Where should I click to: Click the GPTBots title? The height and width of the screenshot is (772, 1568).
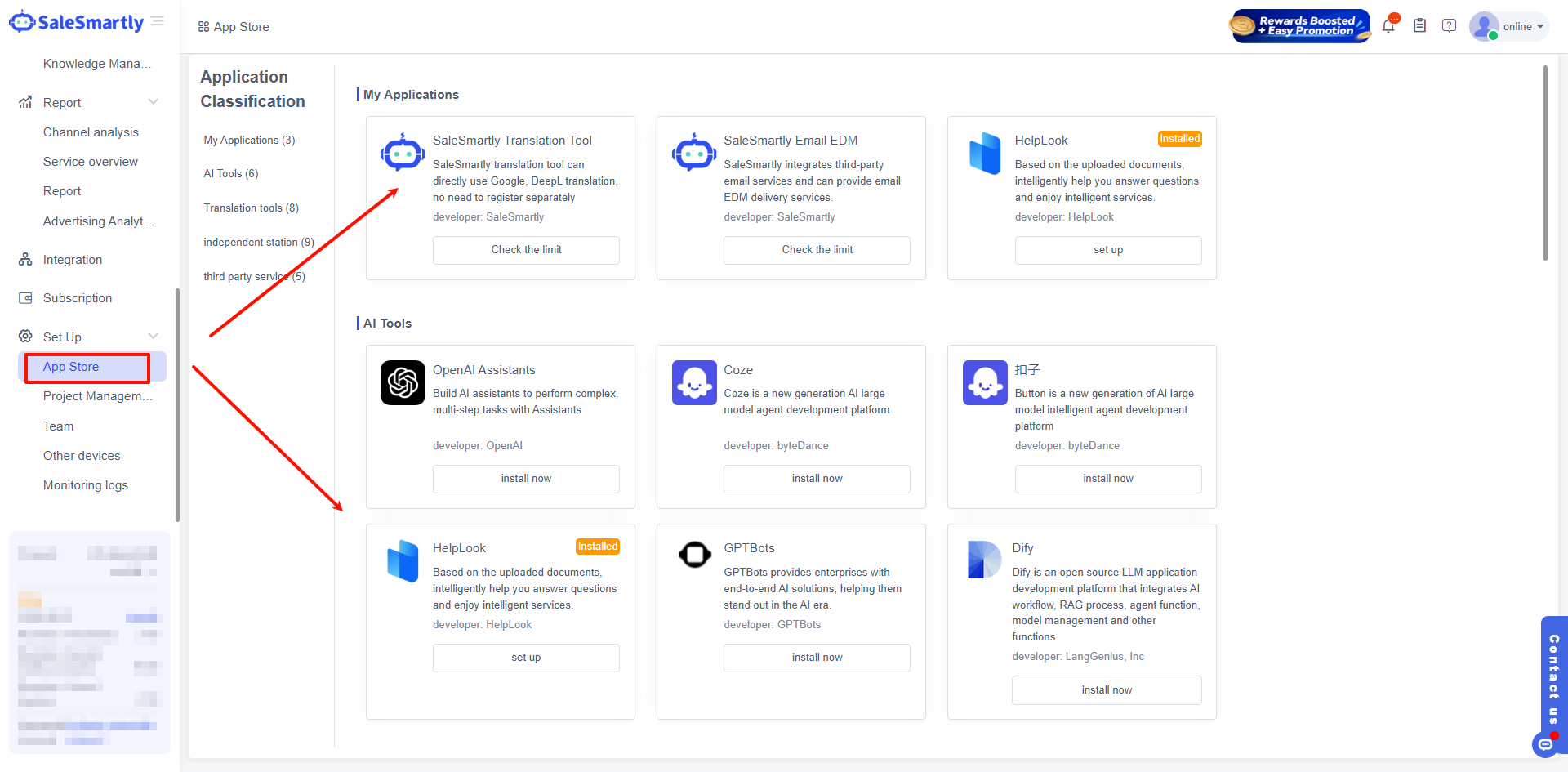point(749,548)
